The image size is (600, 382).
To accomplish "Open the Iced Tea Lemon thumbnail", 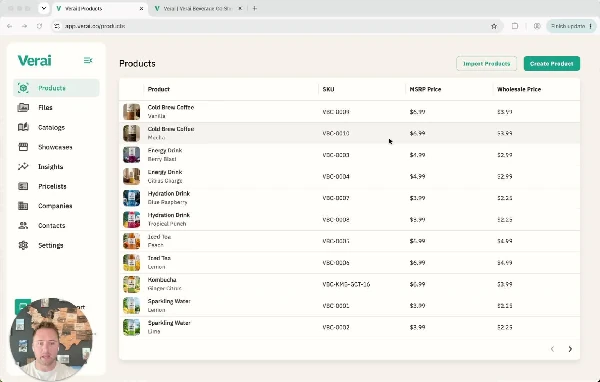I will pyautogui.click(x=131, y=263).
